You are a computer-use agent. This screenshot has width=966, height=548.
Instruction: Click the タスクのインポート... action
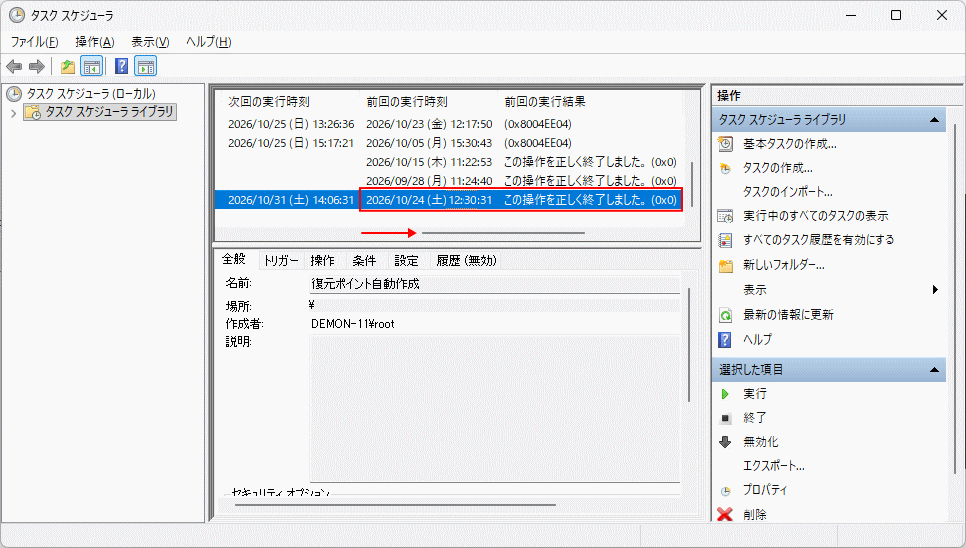tap(787, 192)
